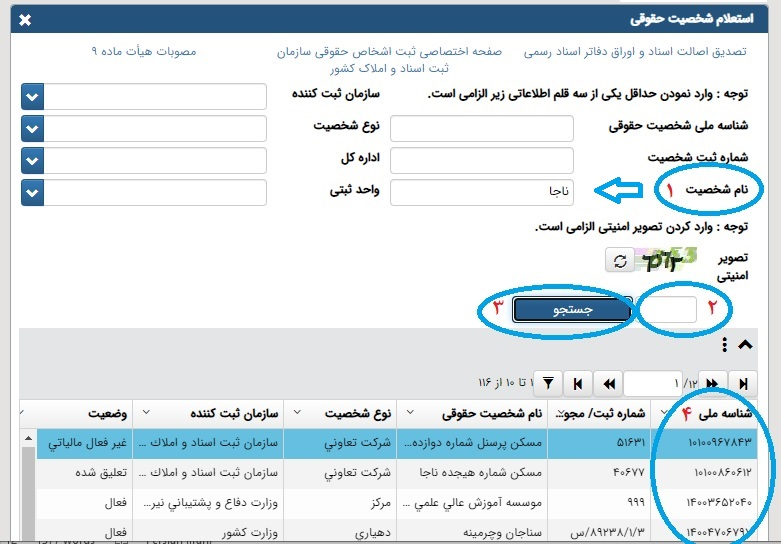The image size is (781, 544).
Task: Click the captcha code input field
Action: [x=666, y=310]
